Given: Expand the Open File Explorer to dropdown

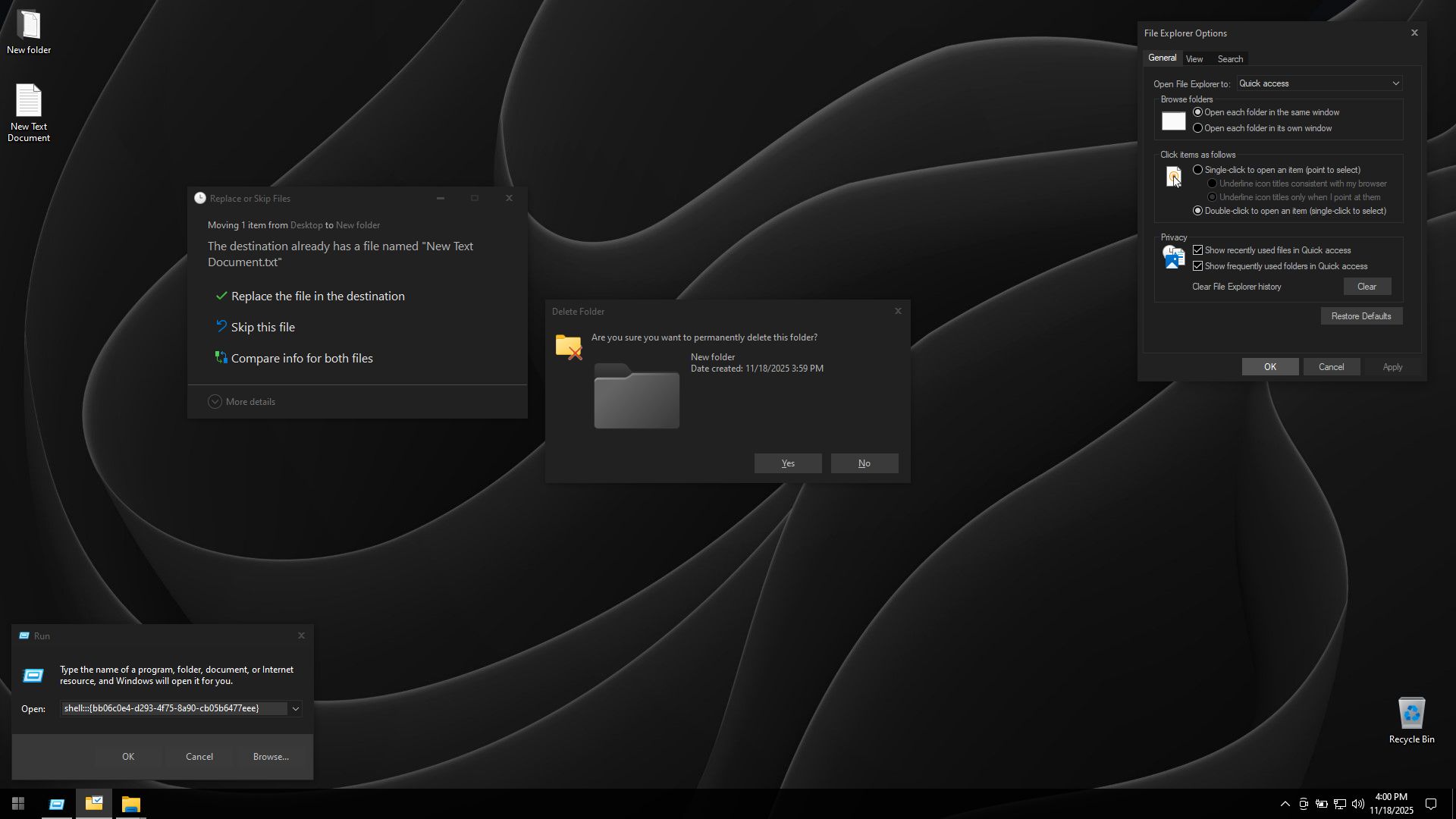Looking at the screenshot, I should pos(1319,83).
